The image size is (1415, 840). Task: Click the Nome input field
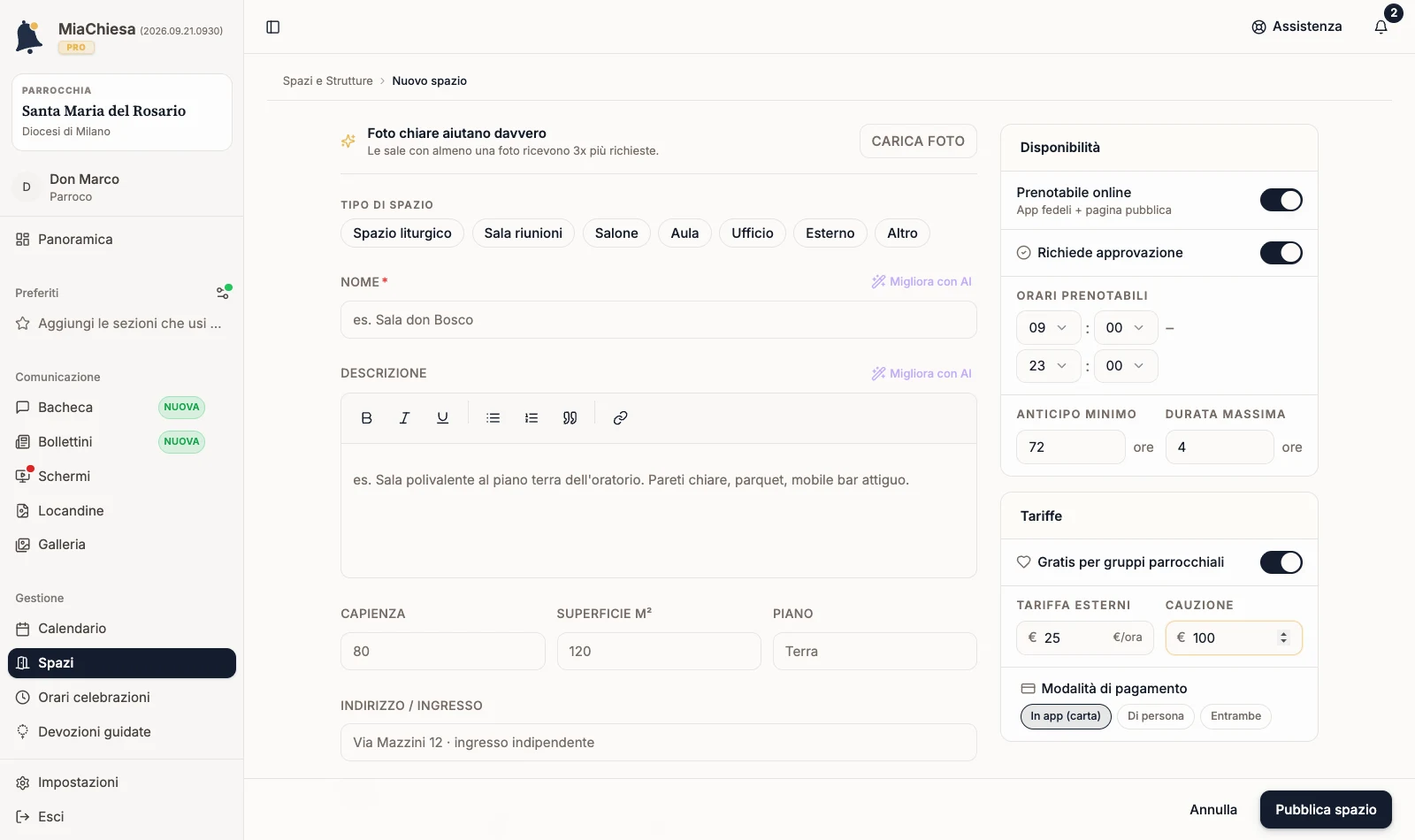pyautogui.click(x=659, y=320)
